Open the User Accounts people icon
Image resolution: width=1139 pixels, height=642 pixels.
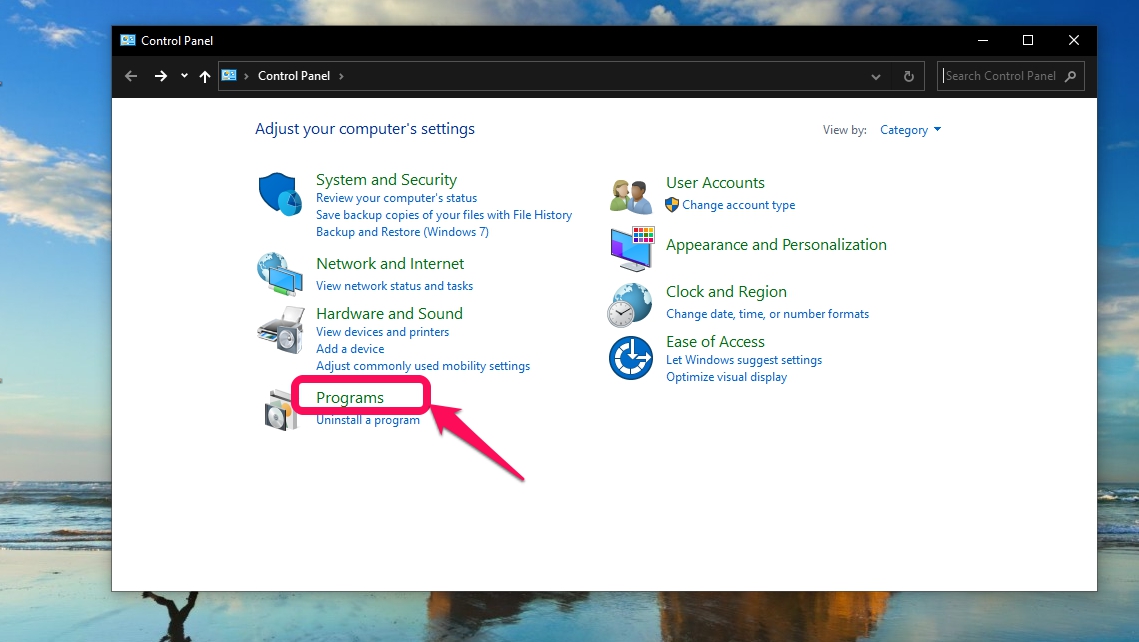click(631, 196)
